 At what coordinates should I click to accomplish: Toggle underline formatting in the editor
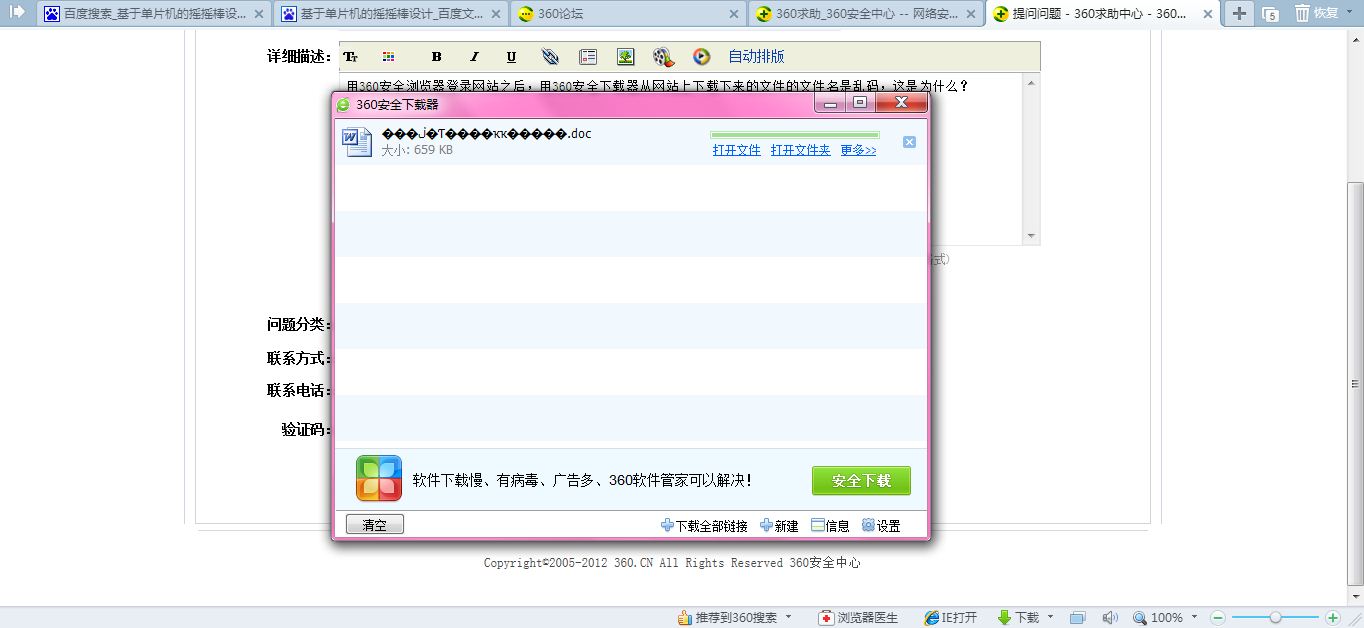click(512, 57)
